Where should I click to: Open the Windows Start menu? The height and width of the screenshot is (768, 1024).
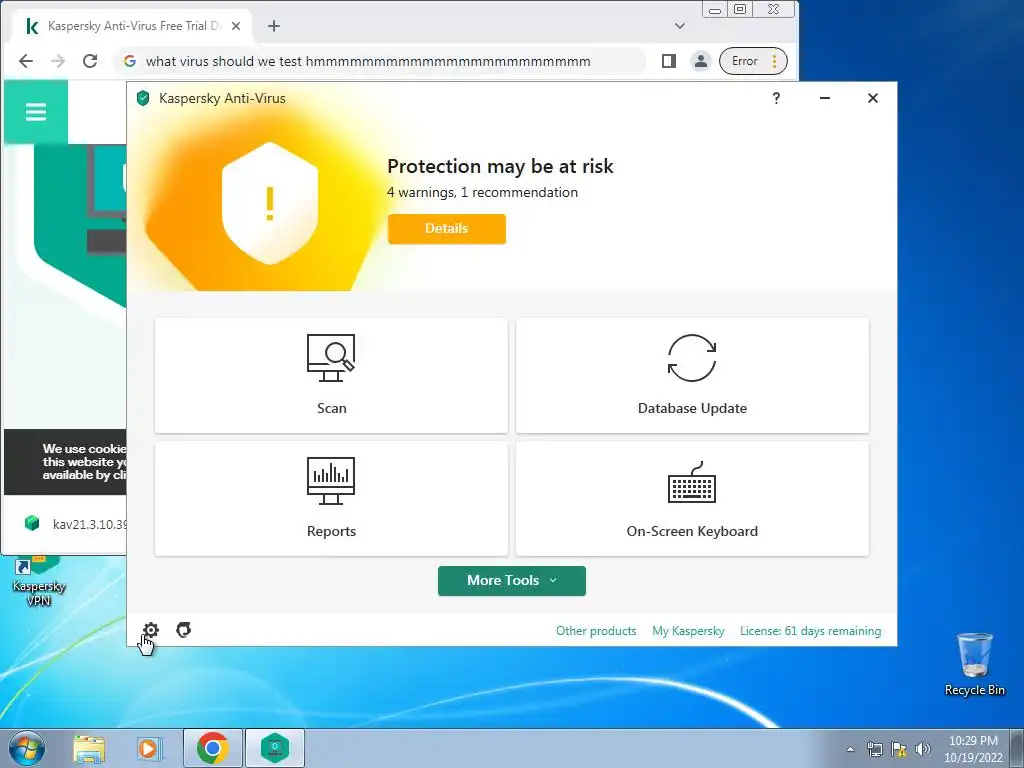[26, 748]
